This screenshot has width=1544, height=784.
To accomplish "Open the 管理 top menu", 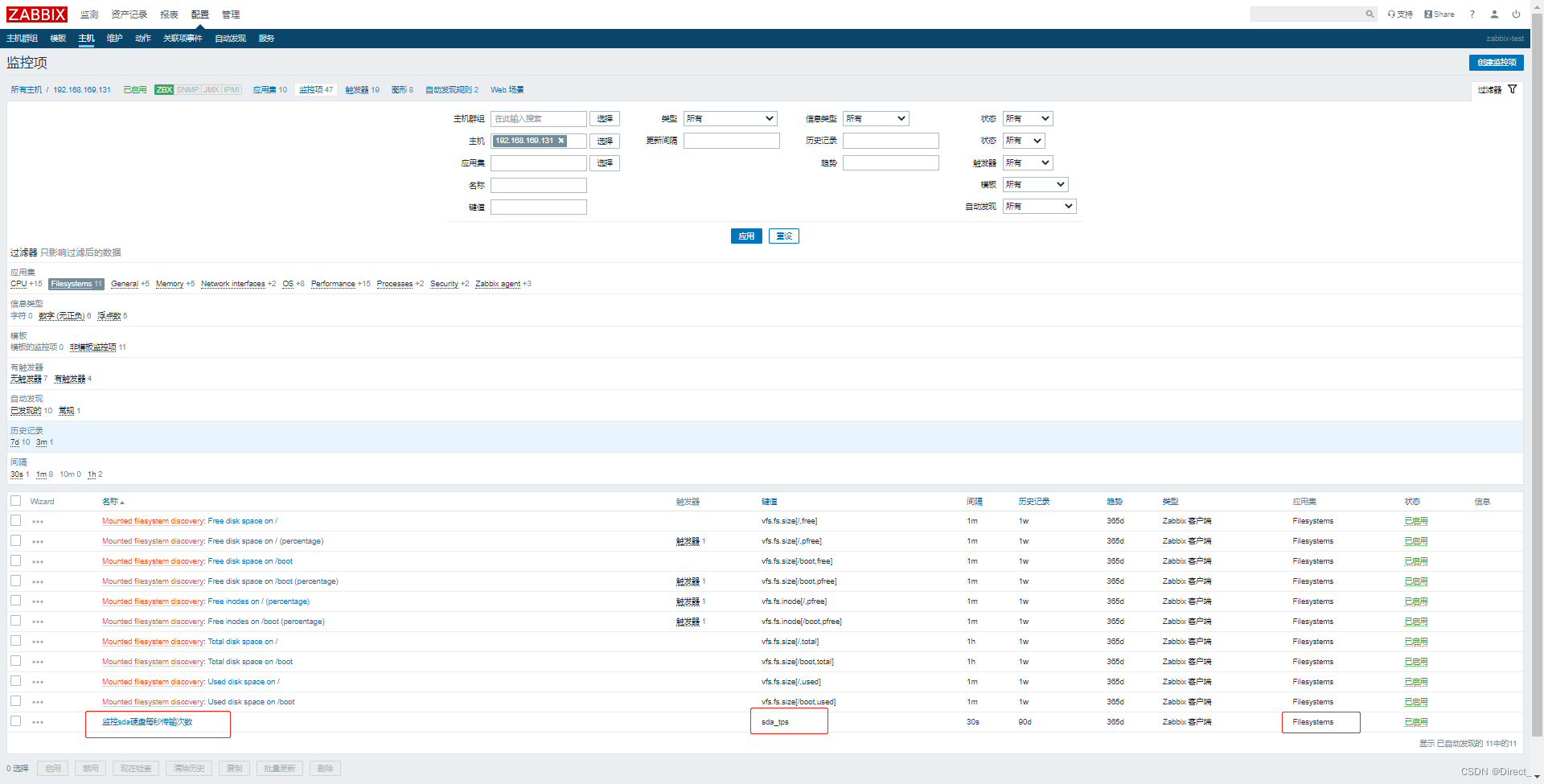I will pos(231,14).
